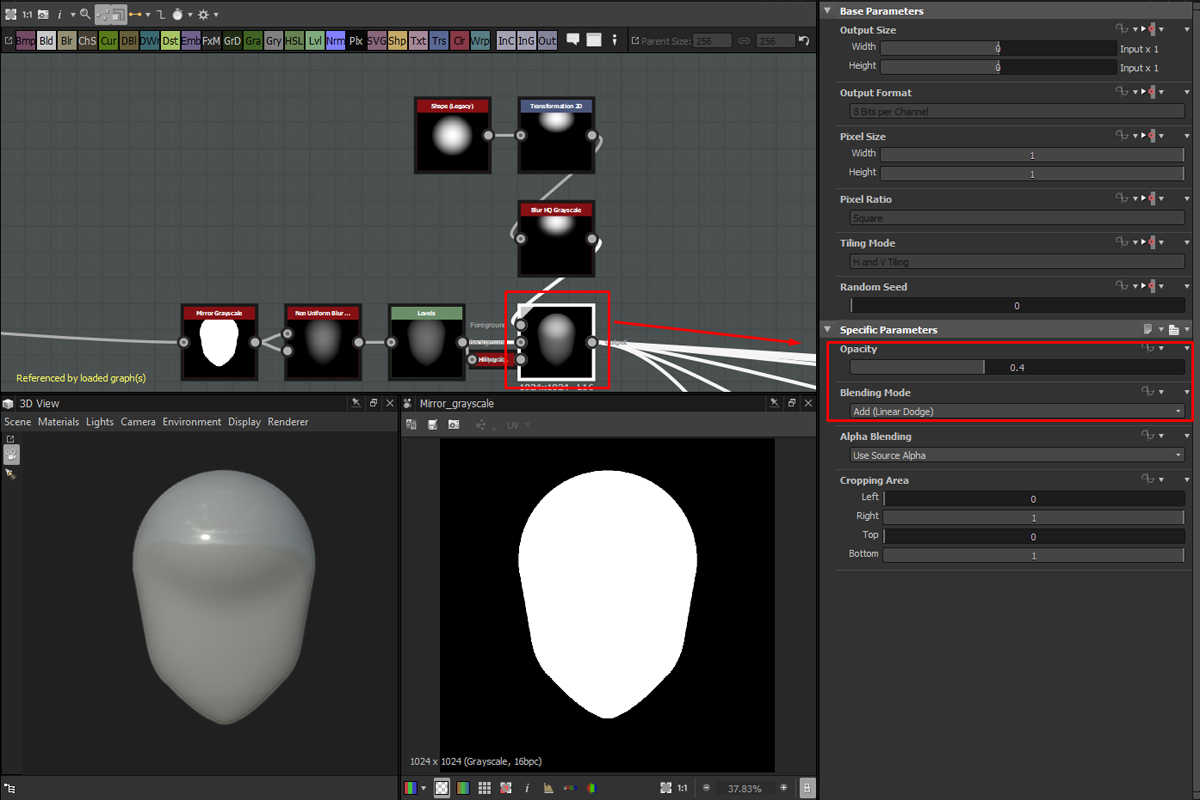The width and height of the screenshot is (1200, 800).
Task: Adjust the Opacity slider showing 0.4
Action: tap(1016, 367)
